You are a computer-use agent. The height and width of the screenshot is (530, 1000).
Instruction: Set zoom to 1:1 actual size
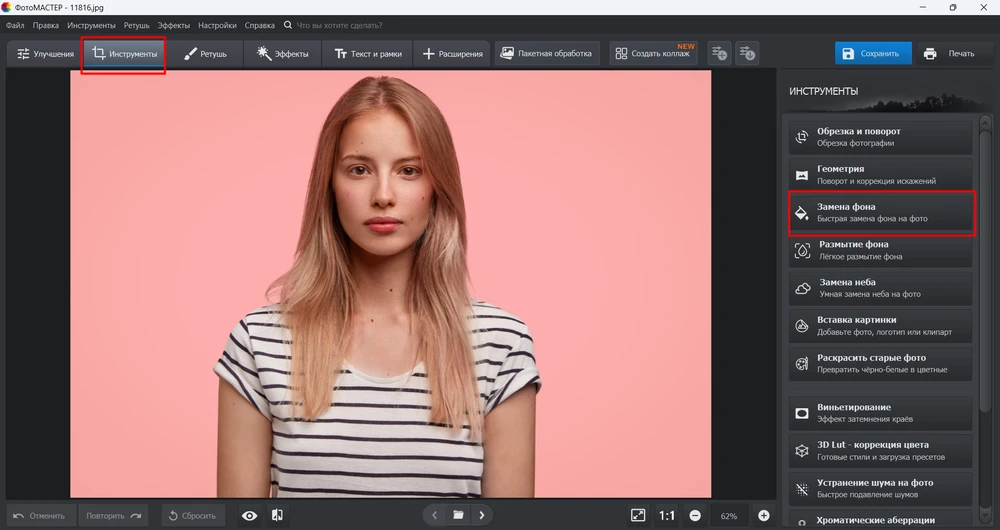667,516
